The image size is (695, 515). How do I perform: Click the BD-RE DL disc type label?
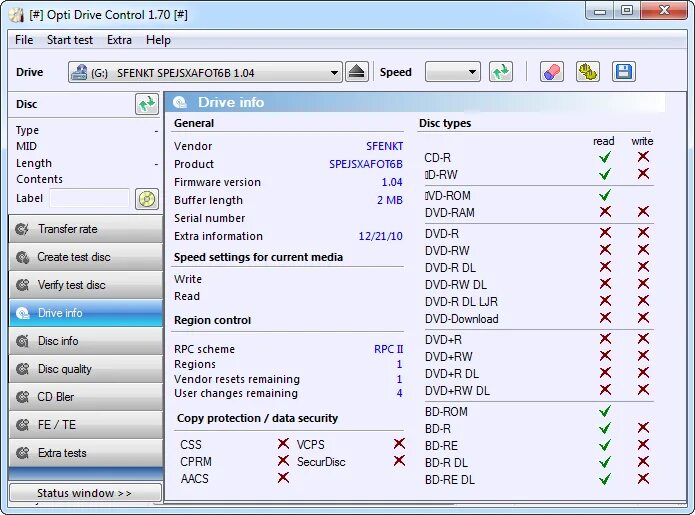point(449,480)
